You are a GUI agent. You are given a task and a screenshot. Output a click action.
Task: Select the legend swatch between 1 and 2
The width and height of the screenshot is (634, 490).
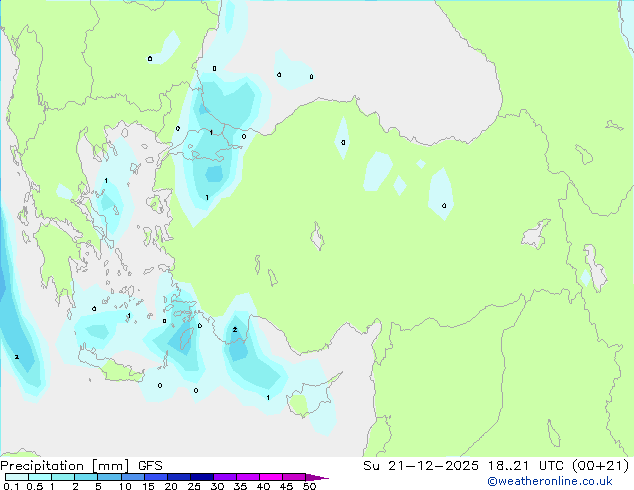click(x=63, y=477)
